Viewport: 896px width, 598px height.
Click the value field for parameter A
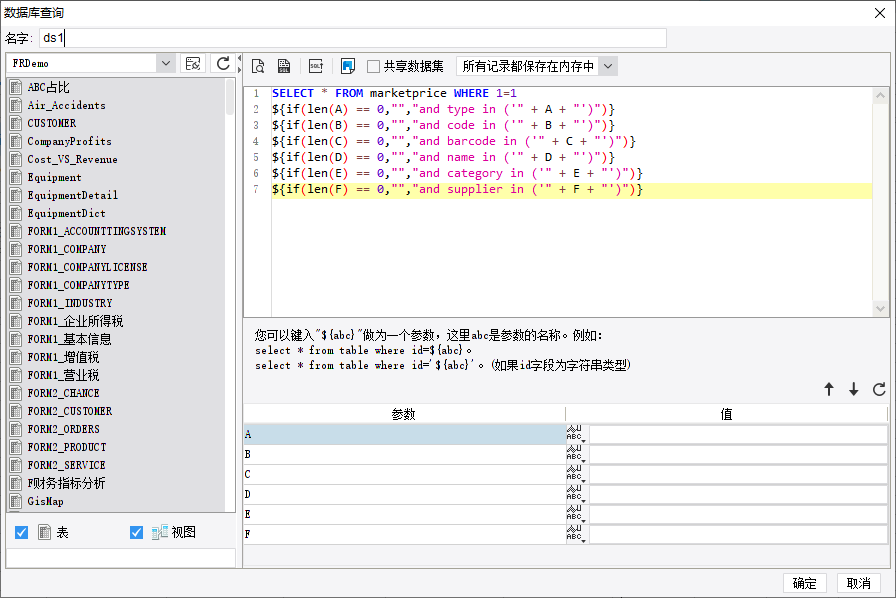coord(738,434)
